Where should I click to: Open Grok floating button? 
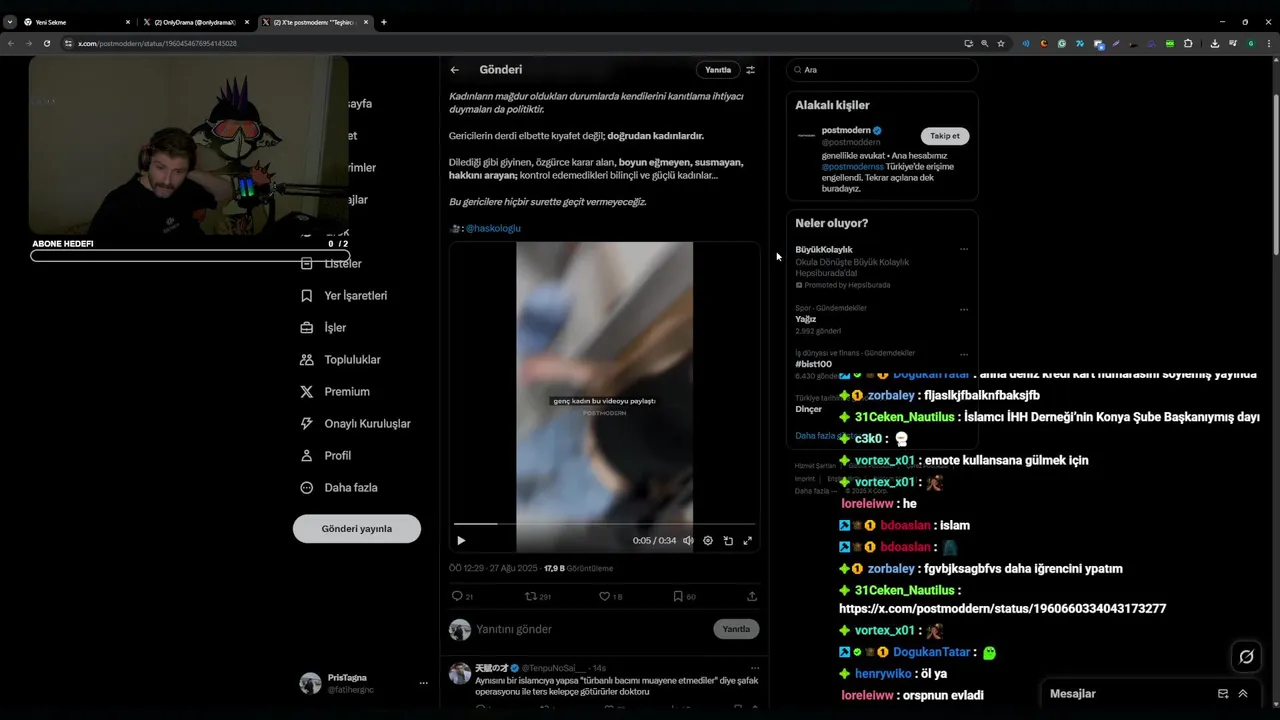[x=1246, y=657]
